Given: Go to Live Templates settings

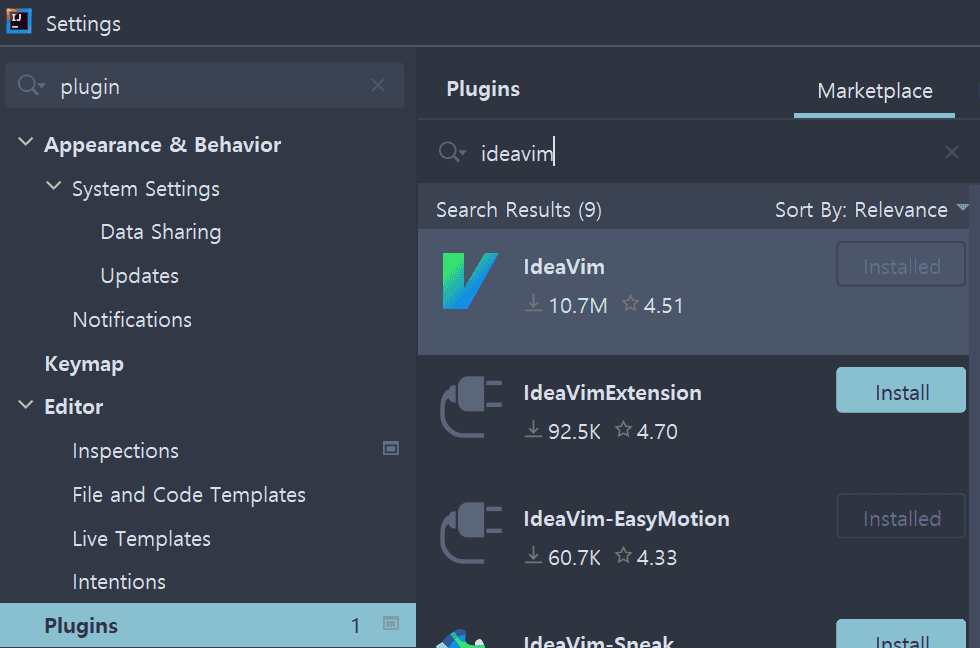Looking at the screenshot, I should 141,539.
